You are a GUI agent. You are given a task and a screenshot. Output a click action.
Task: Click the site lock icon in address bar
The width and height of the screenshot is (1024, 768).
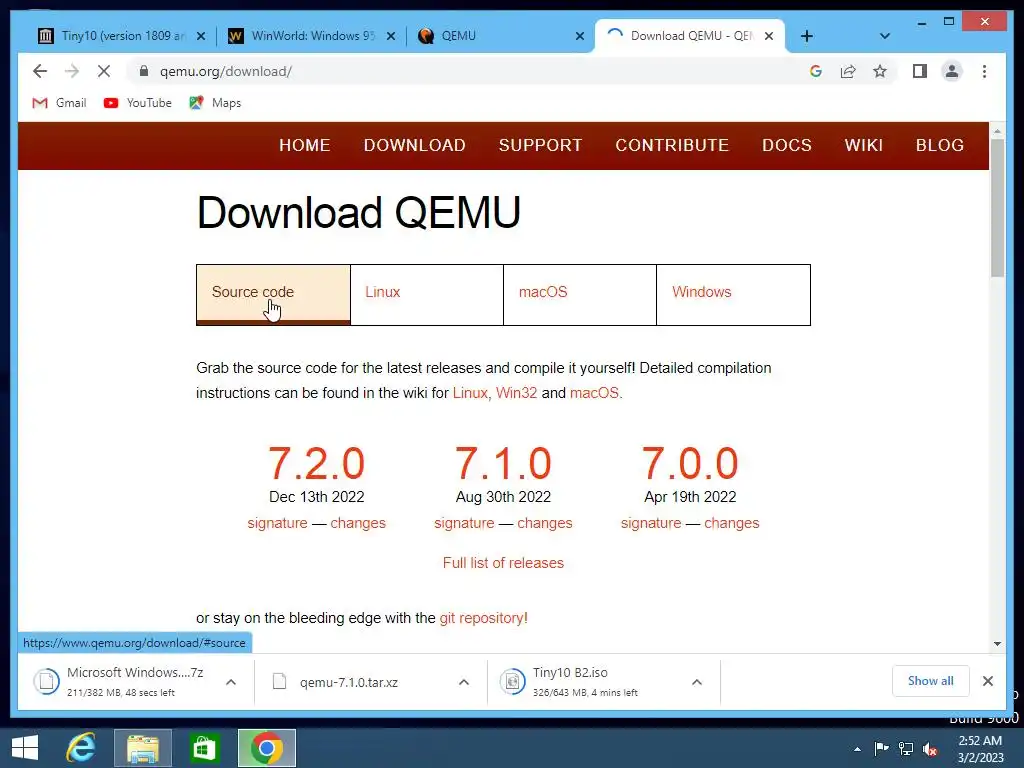pos(144,71)
